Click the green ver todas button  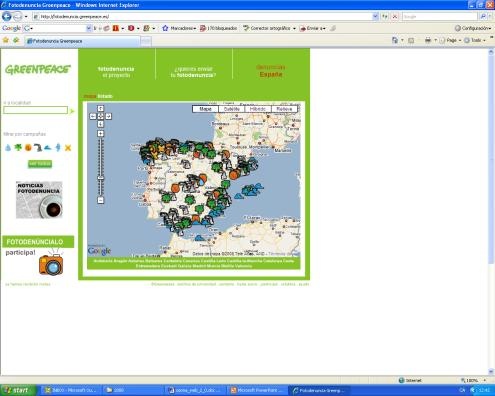[x=40, y=164]
